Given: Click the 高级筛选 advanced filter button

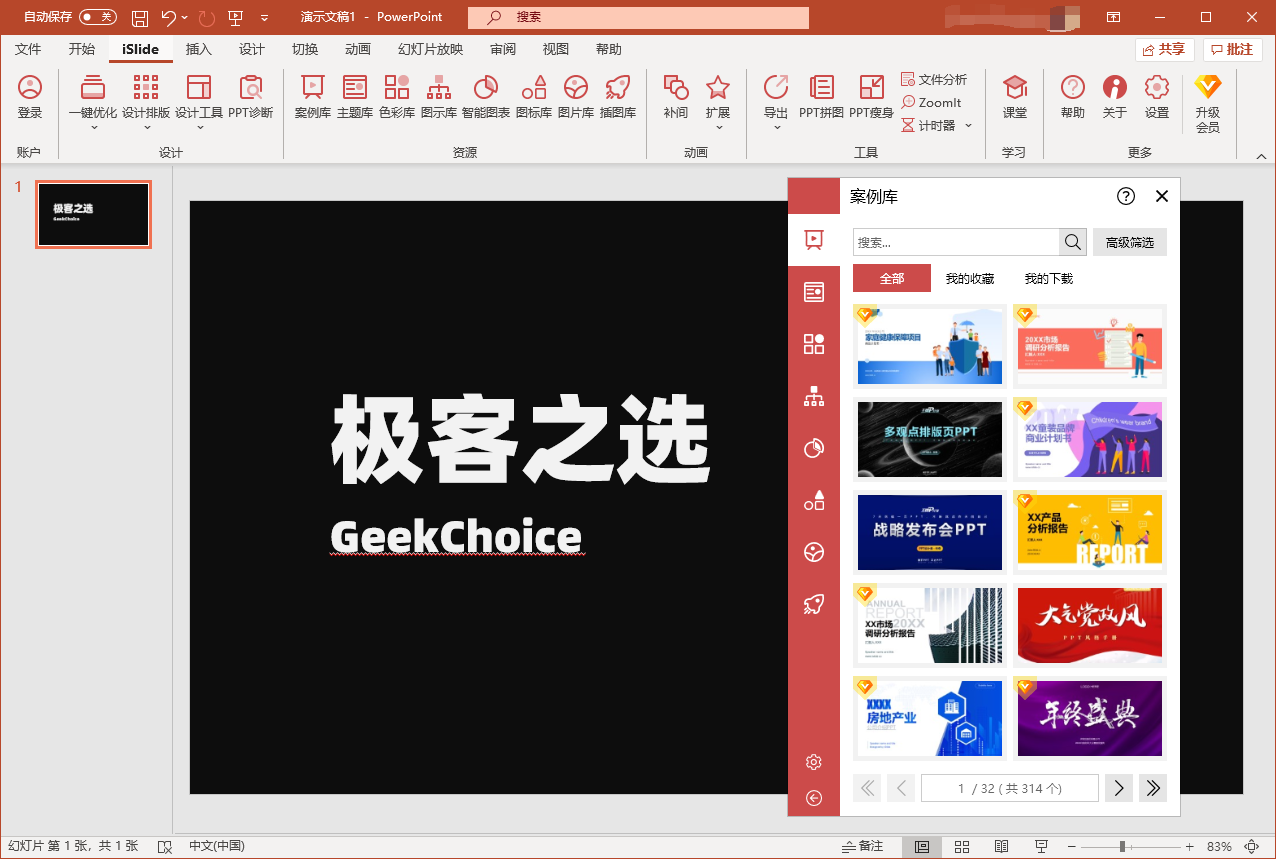Looking at the screenshot, I should pos(1129,242).
